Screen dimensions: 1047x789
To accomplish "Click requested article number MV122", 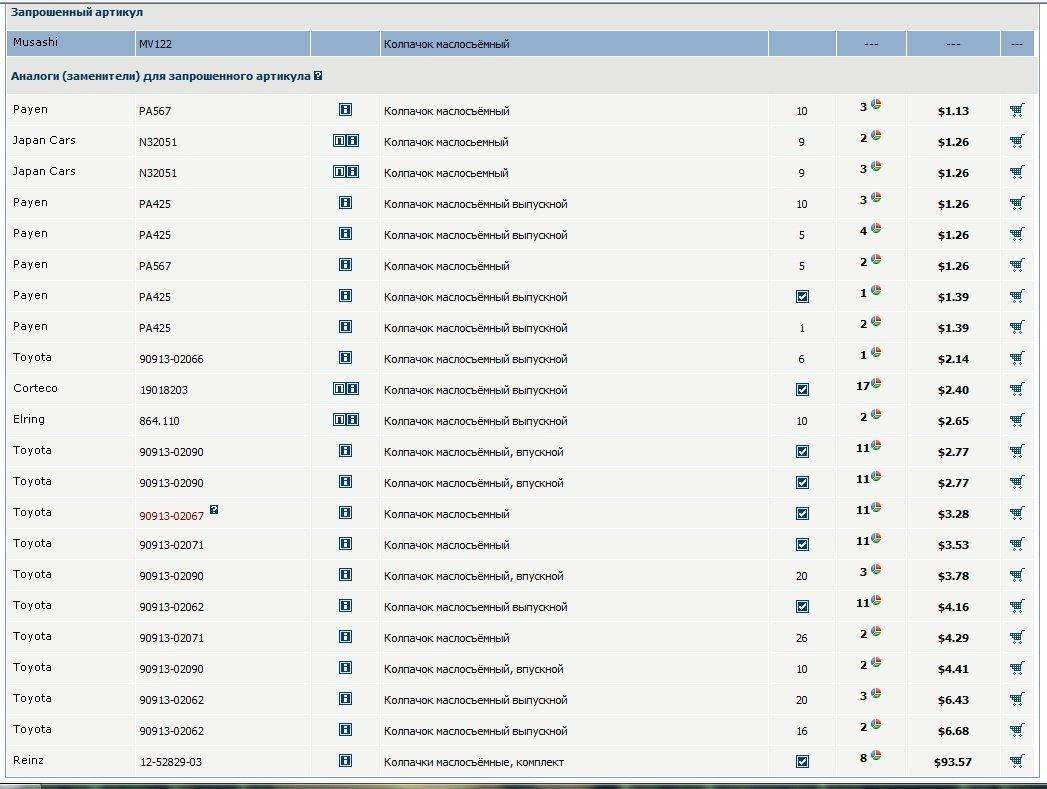I will (155, 44).
